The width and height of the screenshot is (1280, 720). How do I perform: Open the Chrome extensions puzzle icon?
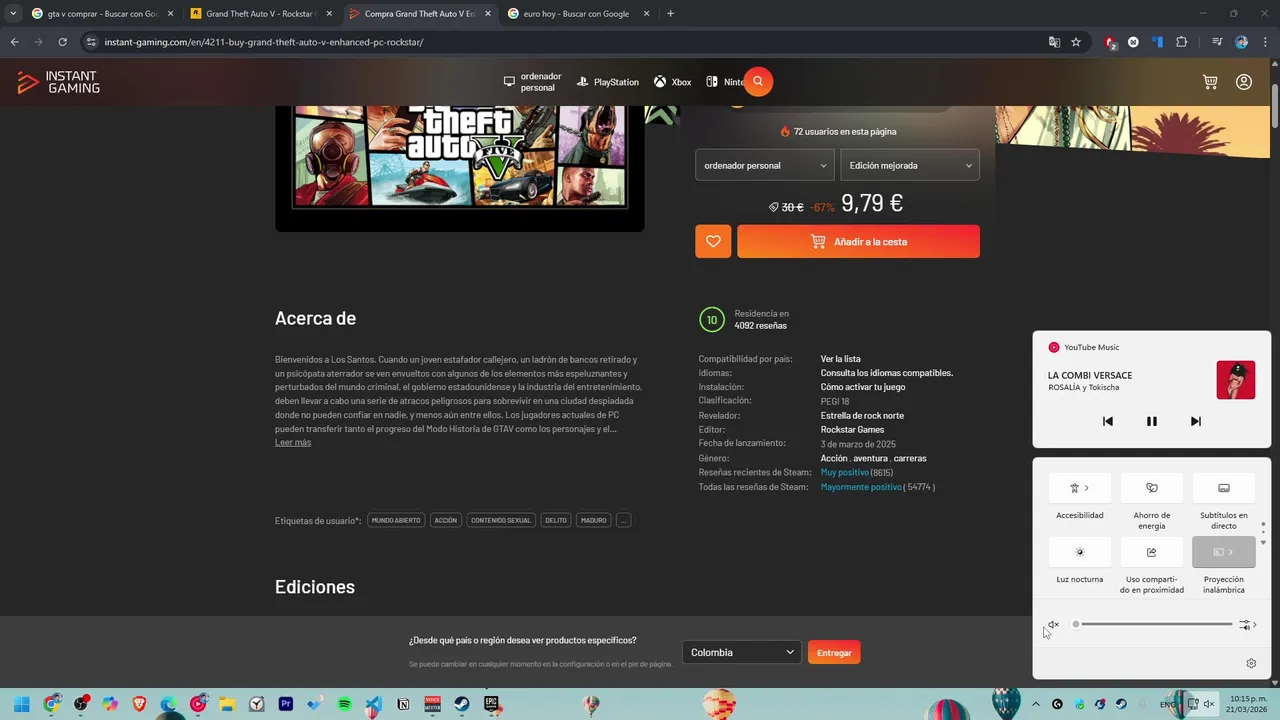pos(1182,42)
